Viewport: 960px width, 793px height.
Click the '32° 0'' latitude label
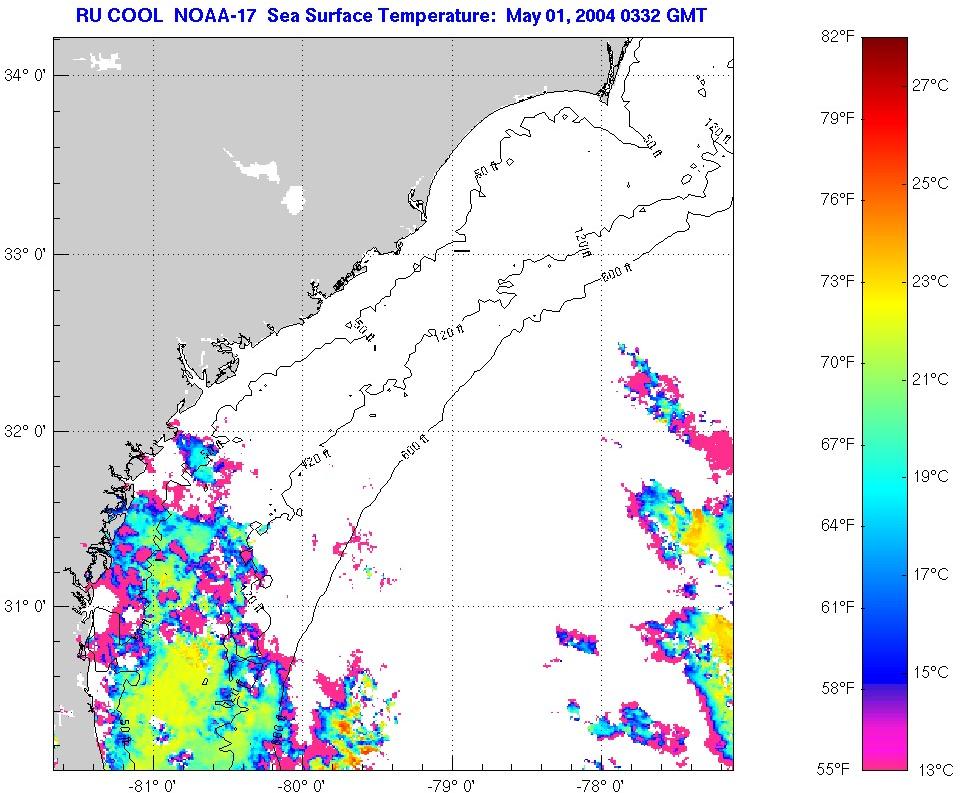[x=26, y=432]
